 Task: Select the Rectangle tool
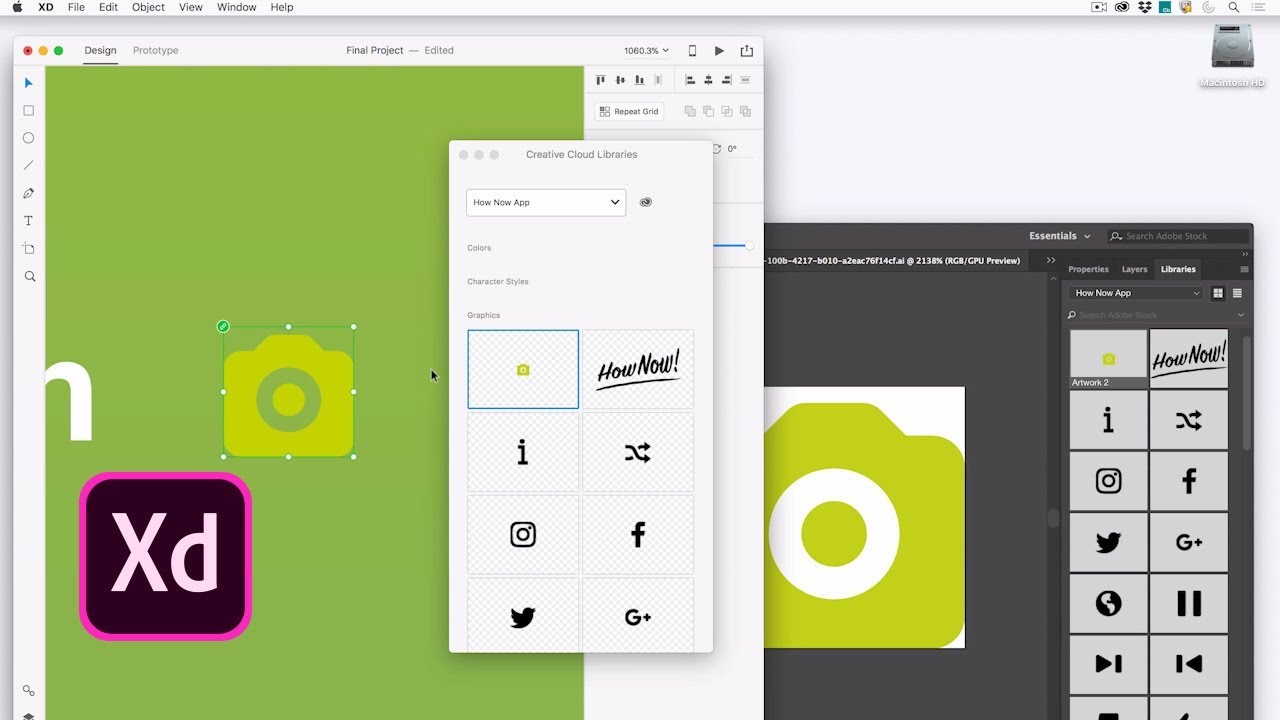tap(28, 110)
